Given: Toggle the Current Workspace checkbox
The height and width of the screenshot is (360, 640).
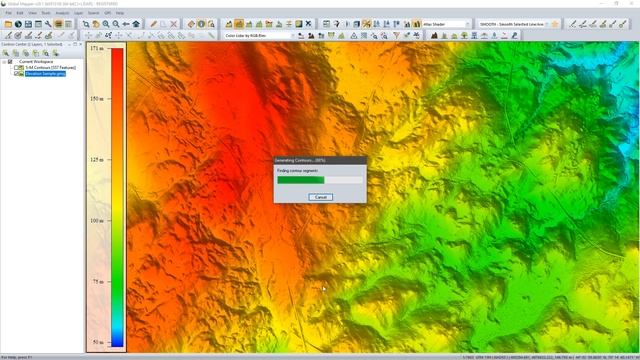Looking at the screenshot, I should [x=10, y=62].
